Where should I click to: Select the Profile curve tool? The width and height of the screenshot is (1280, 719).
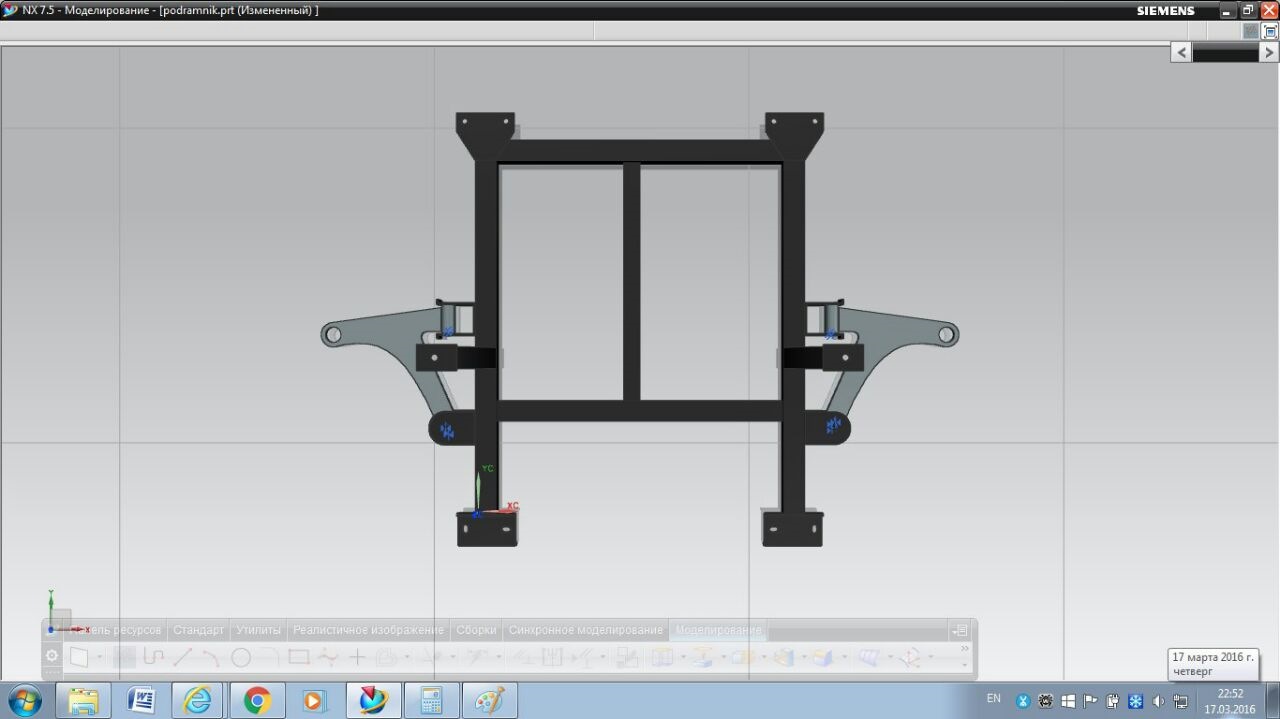point(153,657)
